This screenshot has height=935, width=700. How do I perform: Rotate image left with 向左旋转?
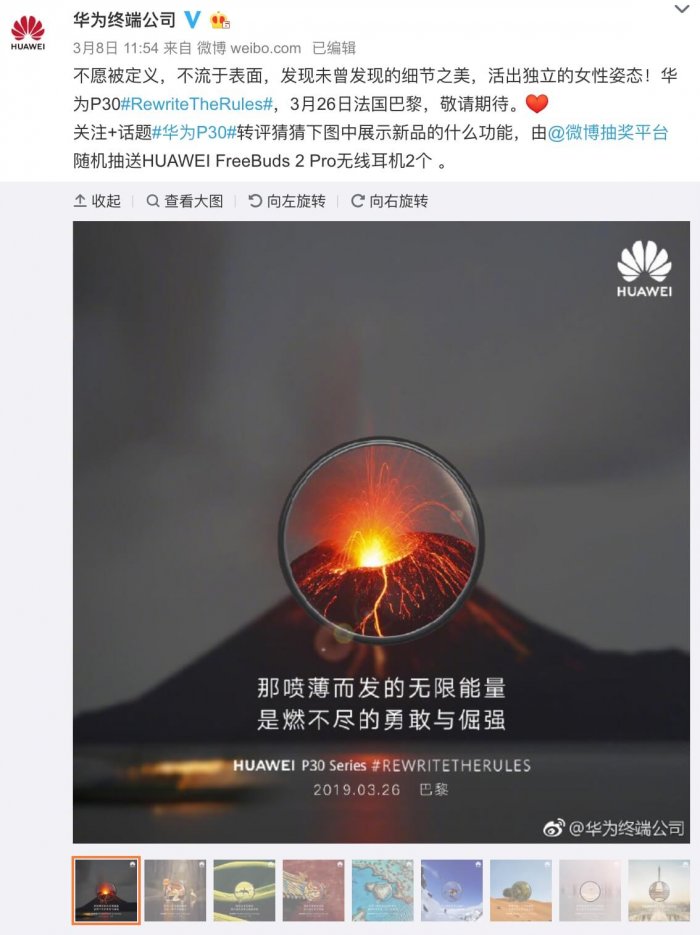(287, 201)
